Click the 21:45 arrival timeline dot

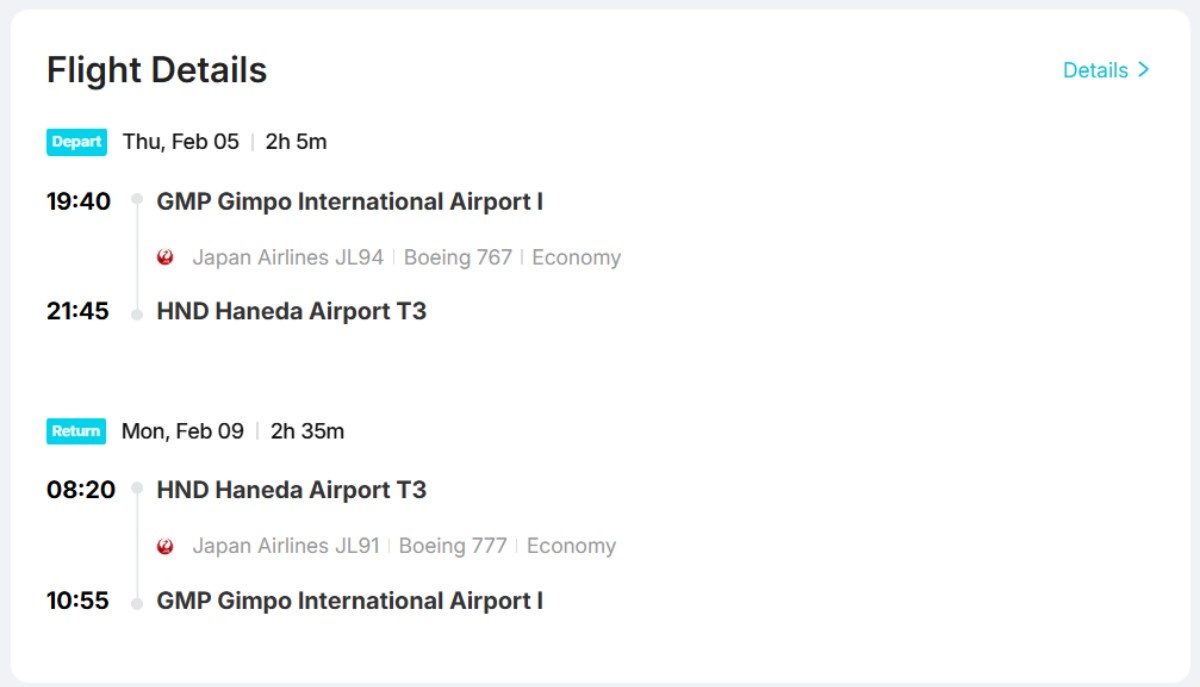[x=137, y=314]
